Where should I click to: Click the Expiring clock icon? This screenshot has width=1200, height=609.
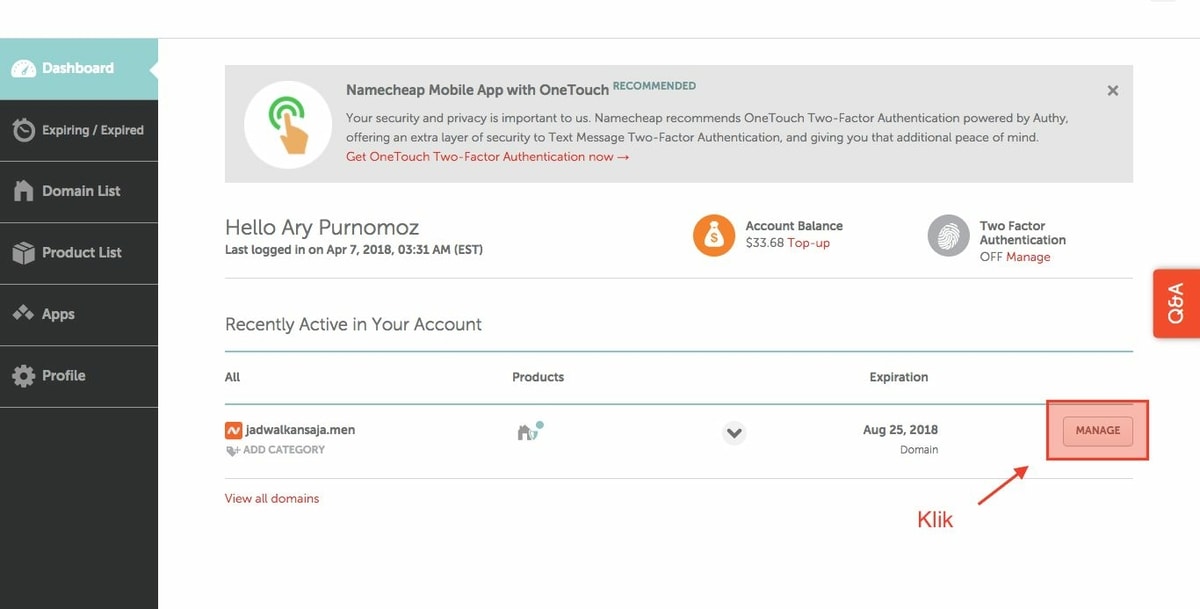23,130
